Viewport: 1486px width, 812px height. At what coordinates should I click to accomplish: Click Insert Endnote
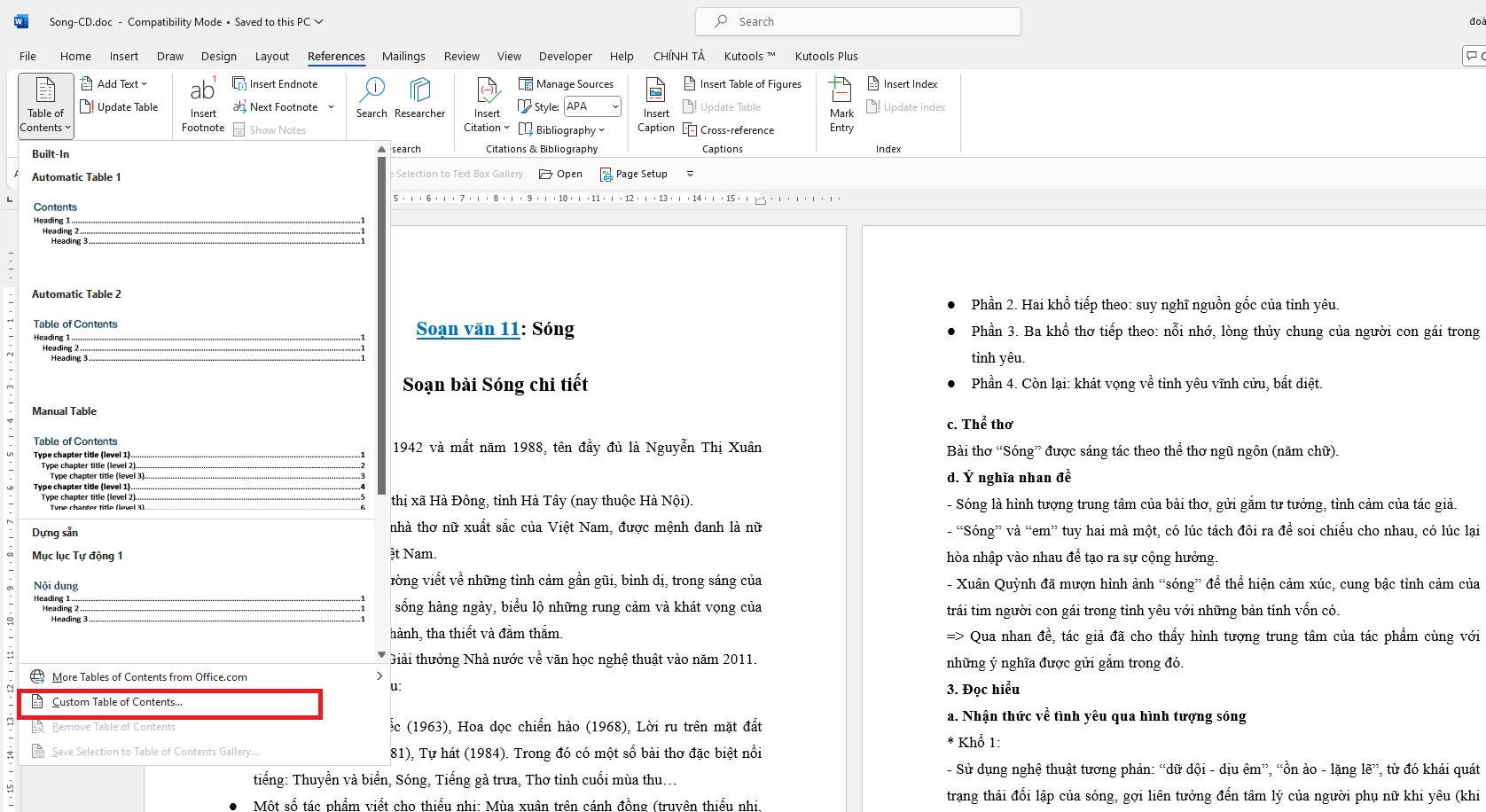(275, 84)
